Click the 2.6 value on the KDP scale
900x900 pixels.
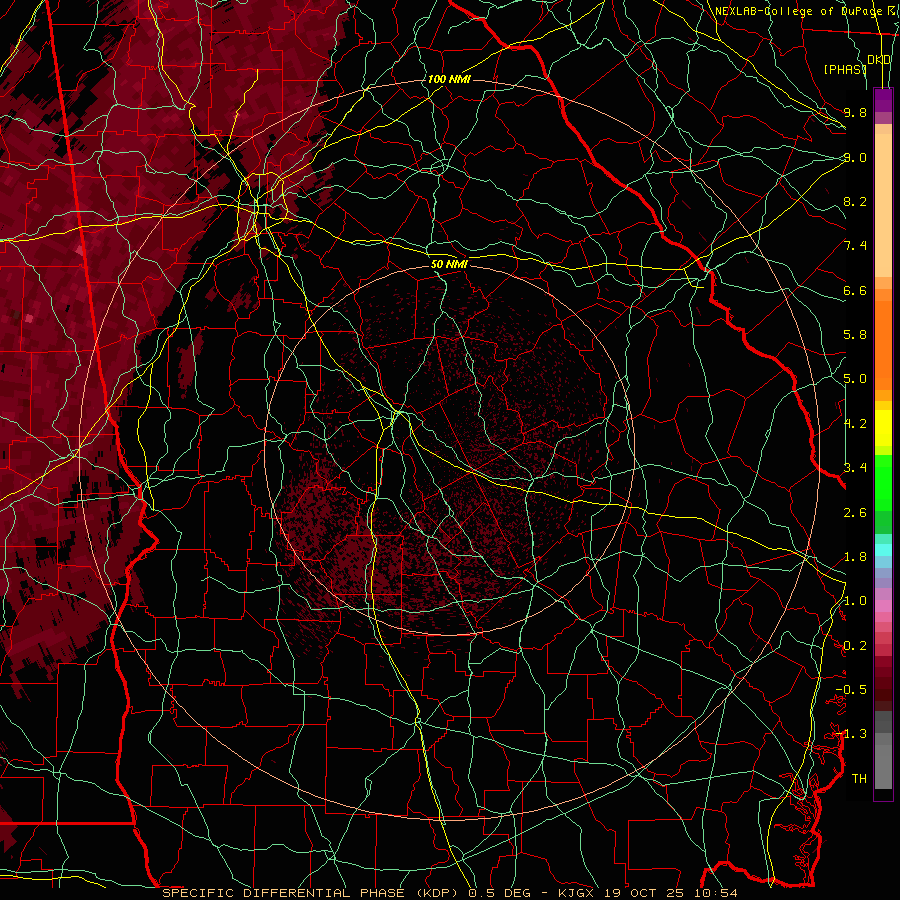click(855, 513)
